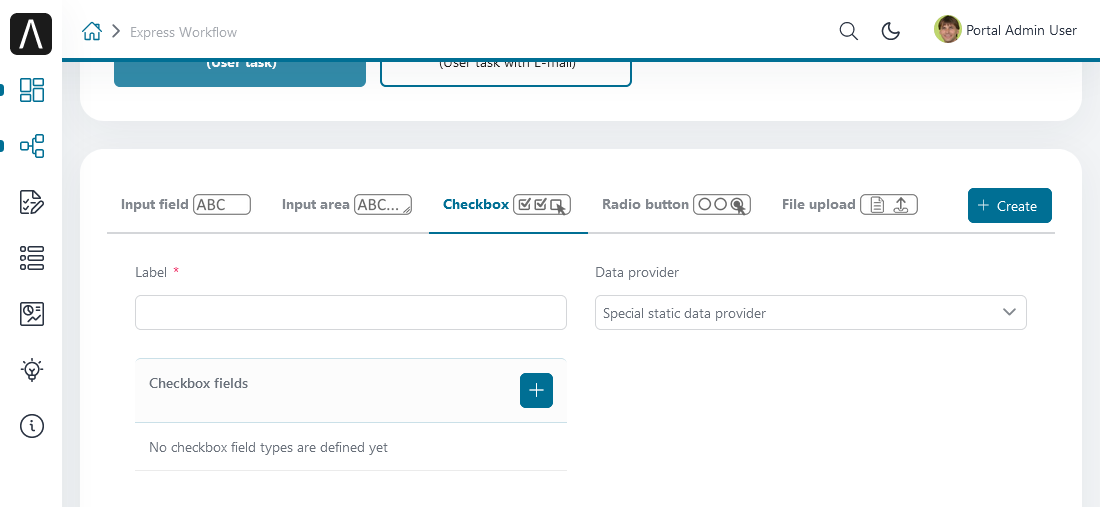1100x507 pixels.
Task: Open the dashboard icon in sidebar
Action: pyautogui.click(x=32, y=90)
